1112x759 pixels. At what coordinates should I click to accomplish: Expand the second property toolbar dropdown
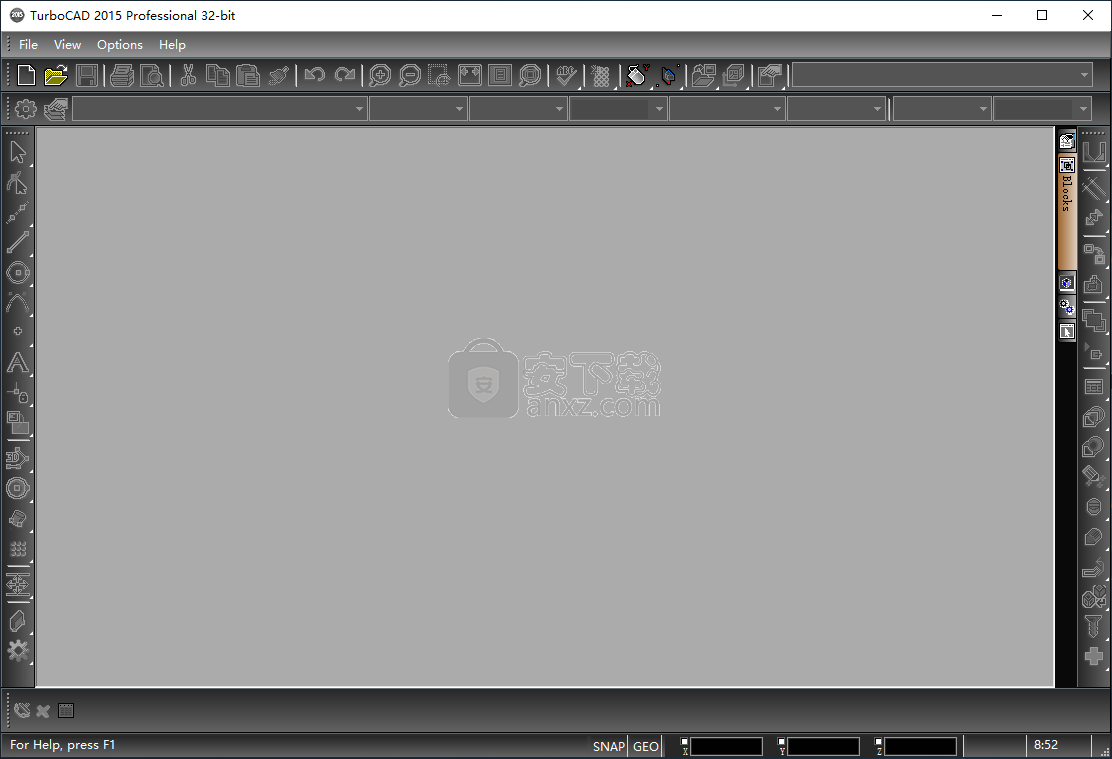click(459, 109)
